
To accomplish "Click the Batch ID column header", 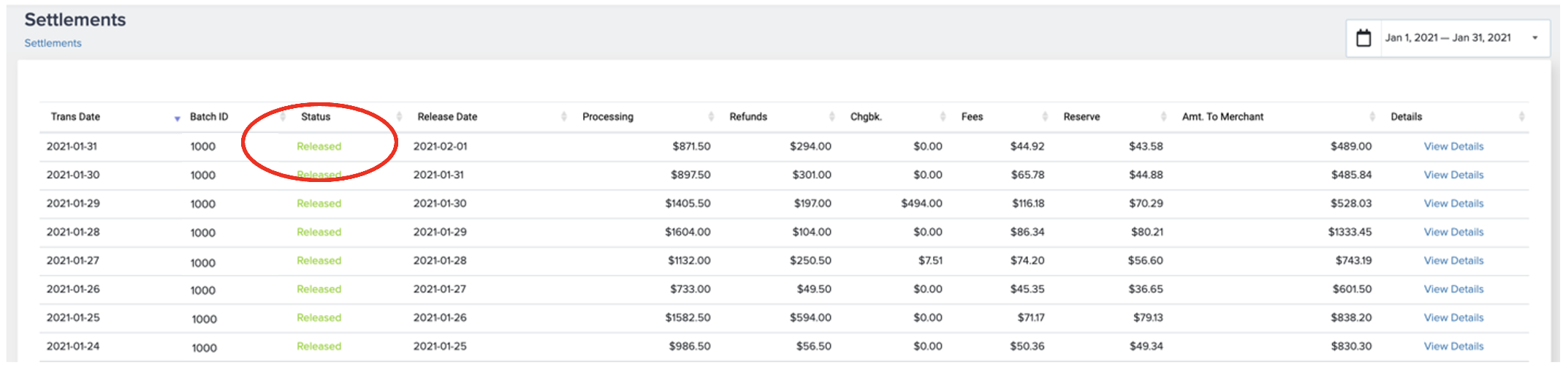I will tap(209, 117).
